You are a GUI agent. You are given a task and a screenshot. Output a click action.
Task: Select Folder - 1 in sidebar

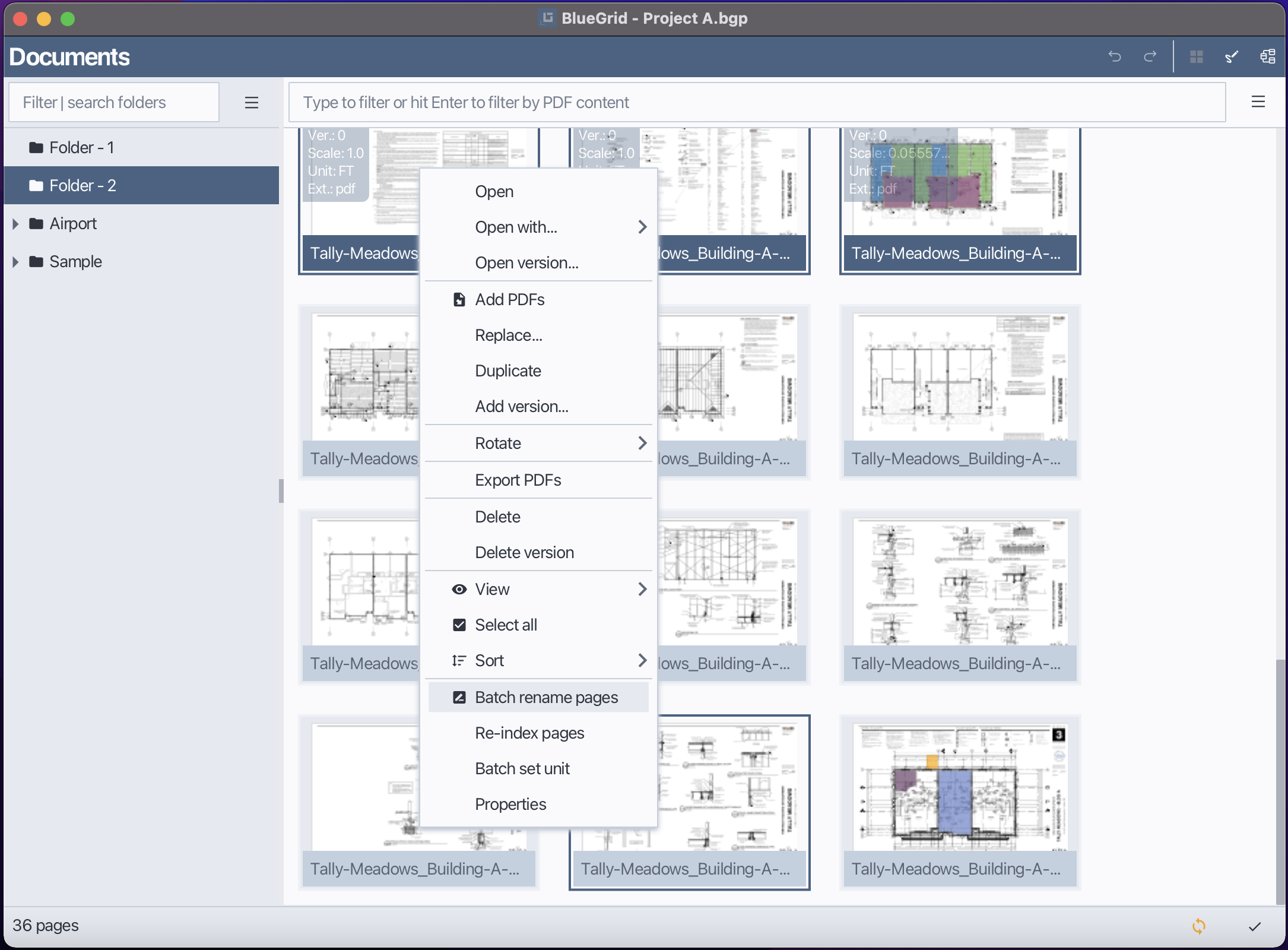pos(81,147)
